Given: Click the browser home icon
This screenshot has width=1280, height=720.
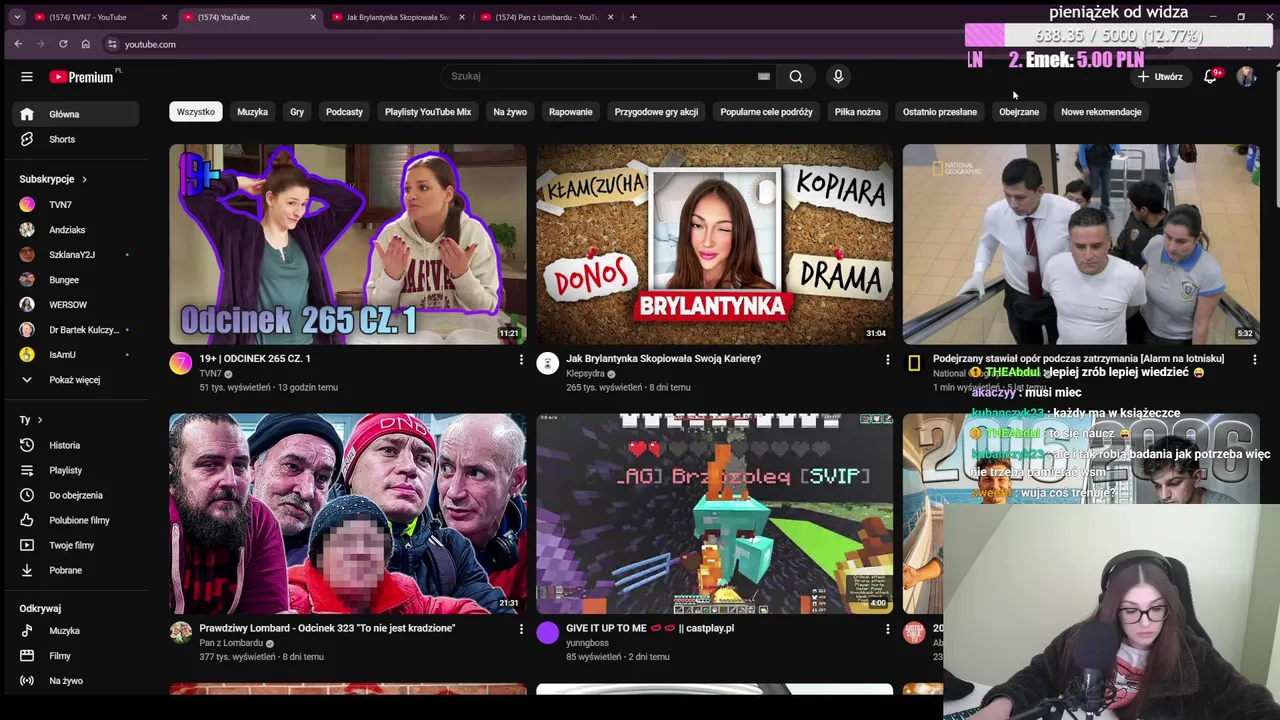Looking at the screenshot, I should pyautogui.click(x=86, y=44).
